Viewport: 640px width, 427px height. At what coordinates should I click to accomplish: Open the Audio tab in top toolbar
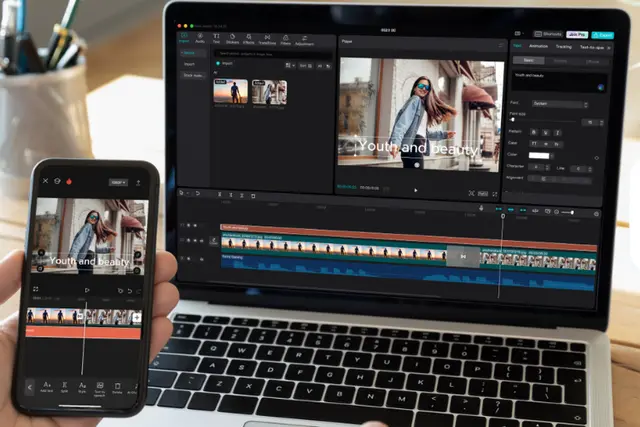pos(200,38)
